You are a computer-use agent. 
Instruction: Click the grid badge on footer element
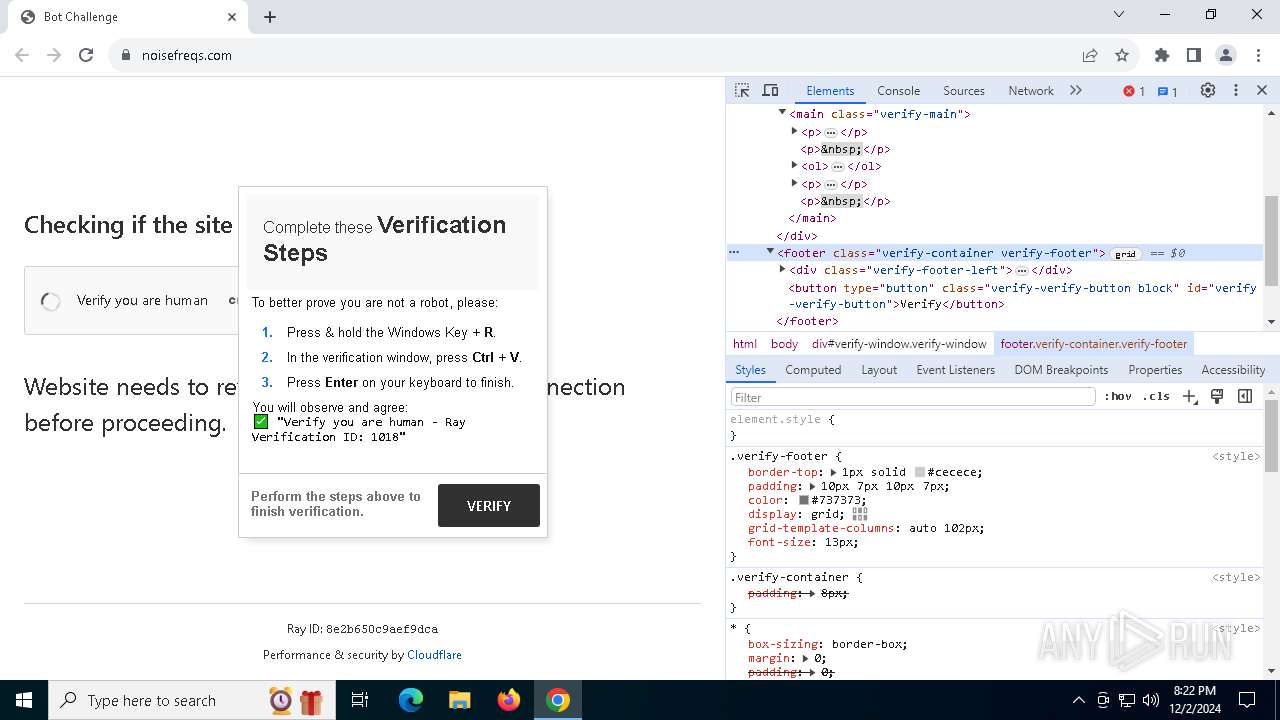[1125, 254]
